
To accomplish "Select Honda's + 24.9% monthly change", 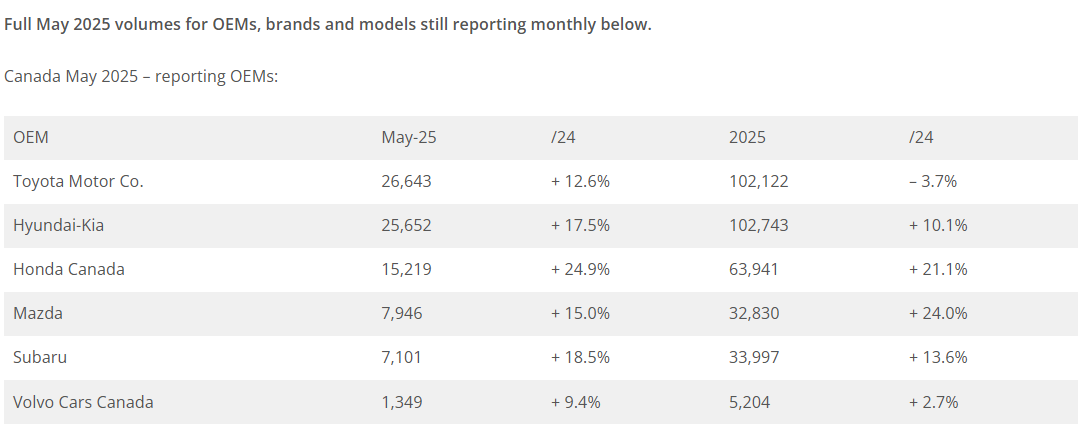I will (x=580, y=270).
